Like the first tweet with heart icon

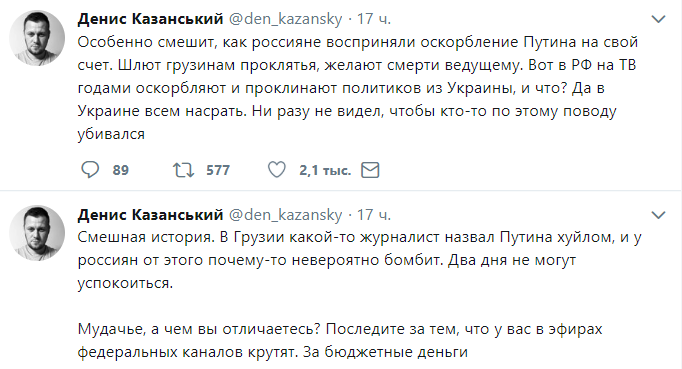click(277, 170)
